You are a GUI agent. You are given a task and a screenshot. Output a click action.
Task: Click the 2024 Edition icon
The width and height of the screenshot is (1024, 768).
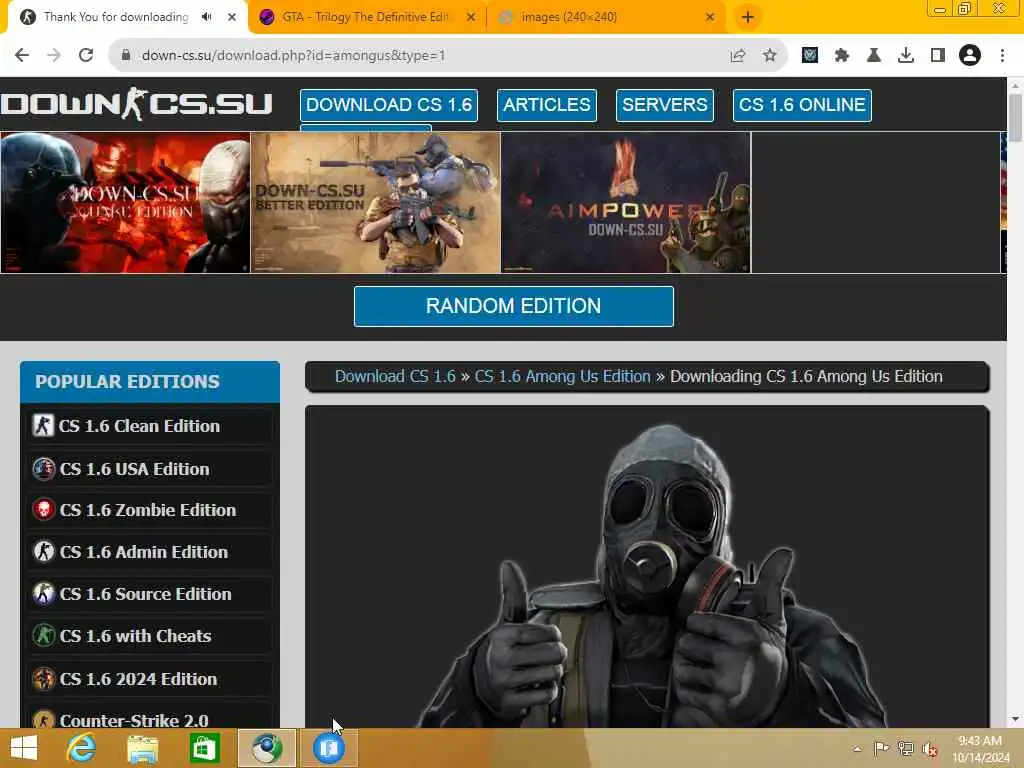tap(43, 679)
